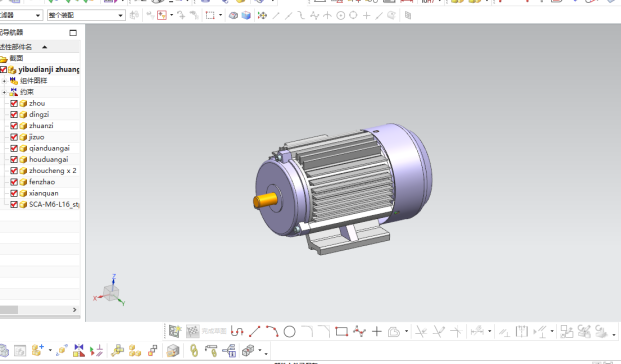Click the pattern component cubes icon
This screenshot has width=621, height=364.
[135, 351]
